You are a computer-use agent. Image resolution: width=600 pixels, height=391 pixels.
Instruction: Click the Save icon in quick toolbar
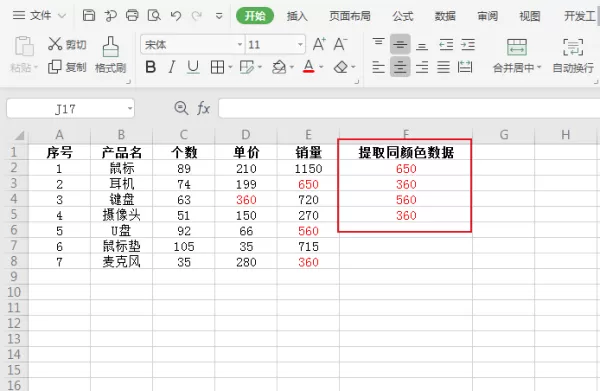point(89,15)
